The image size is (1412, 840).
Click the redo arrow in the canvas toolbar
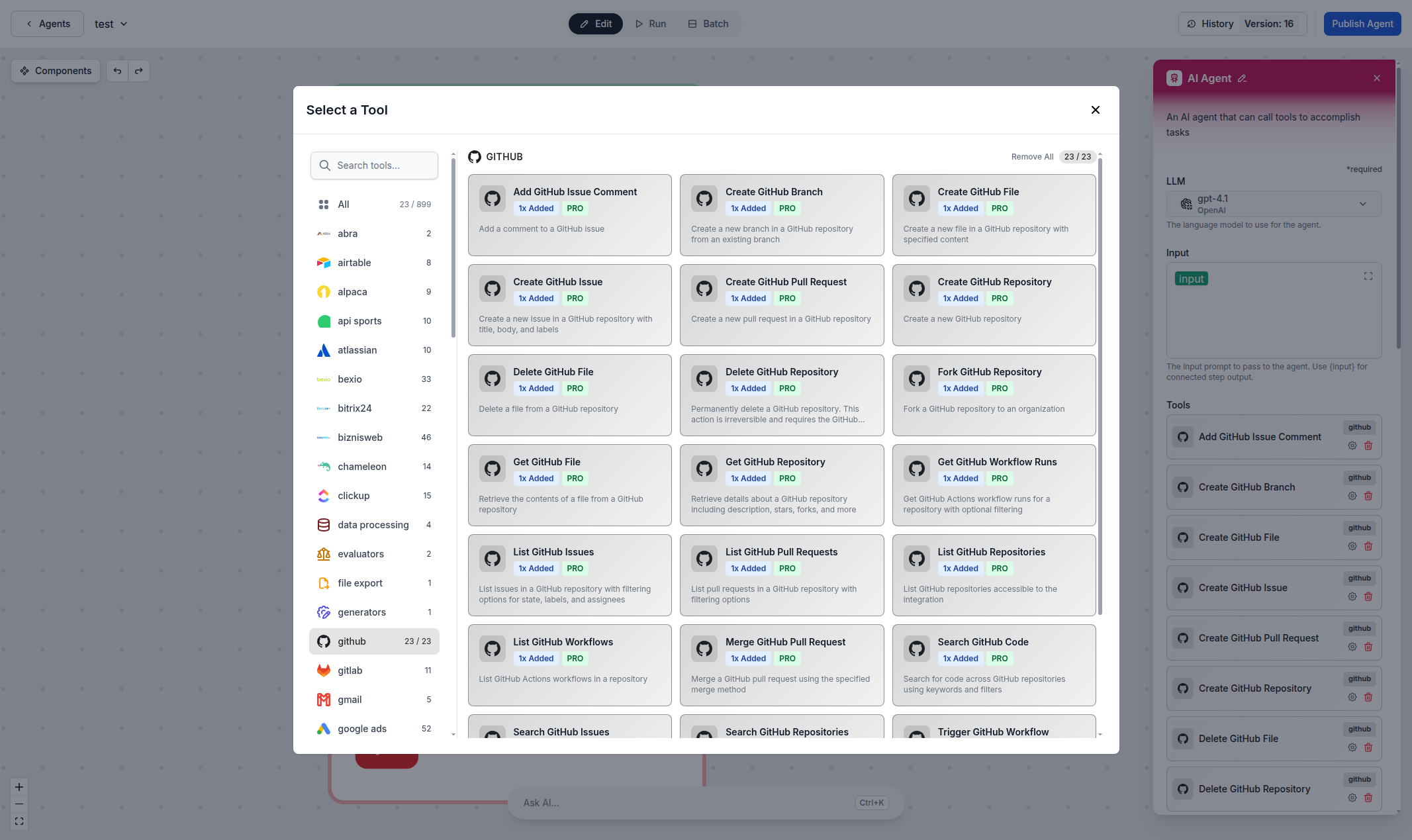(x=139, y=71)
